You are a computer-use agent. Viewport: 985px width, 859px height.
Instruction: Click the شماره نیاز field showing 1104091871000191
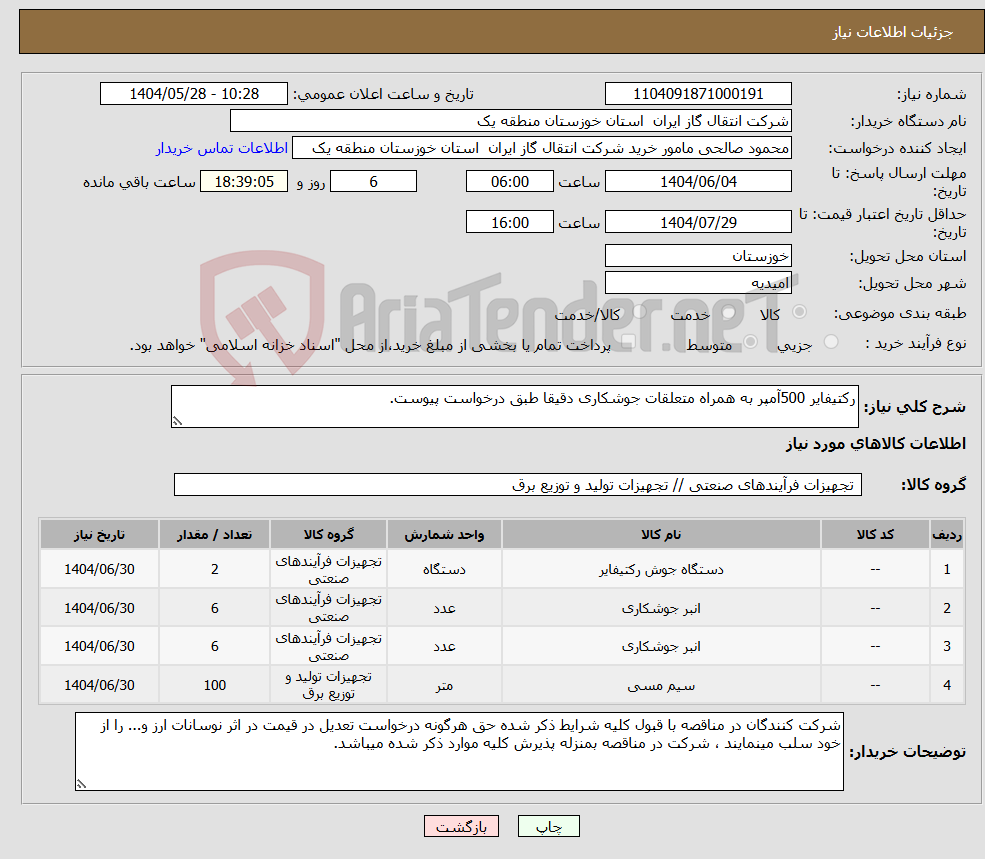[x=697, y=93]
